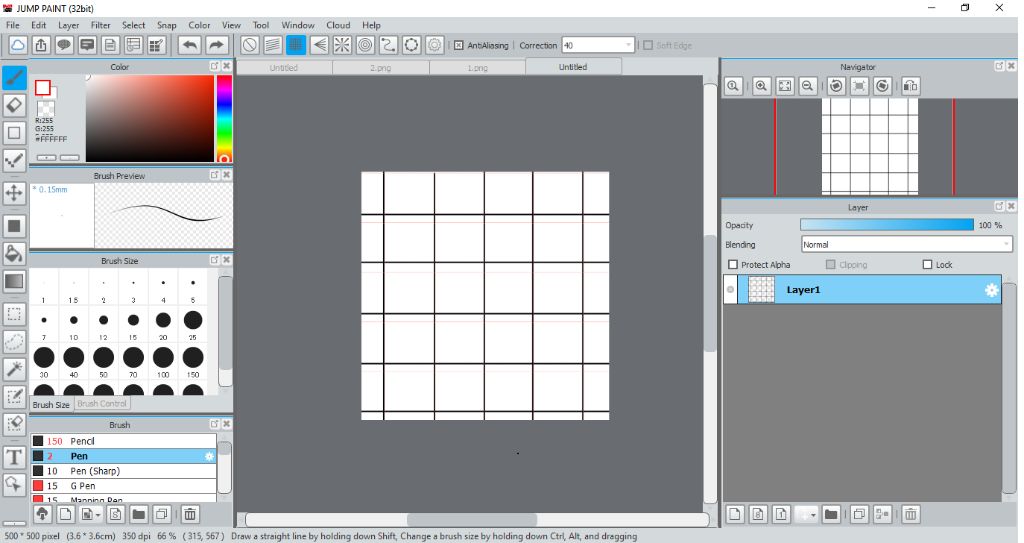The width and height of the screenshot is (1024, 543).
Task: Click the Undo arrow in toolbar
Action: 190,45
